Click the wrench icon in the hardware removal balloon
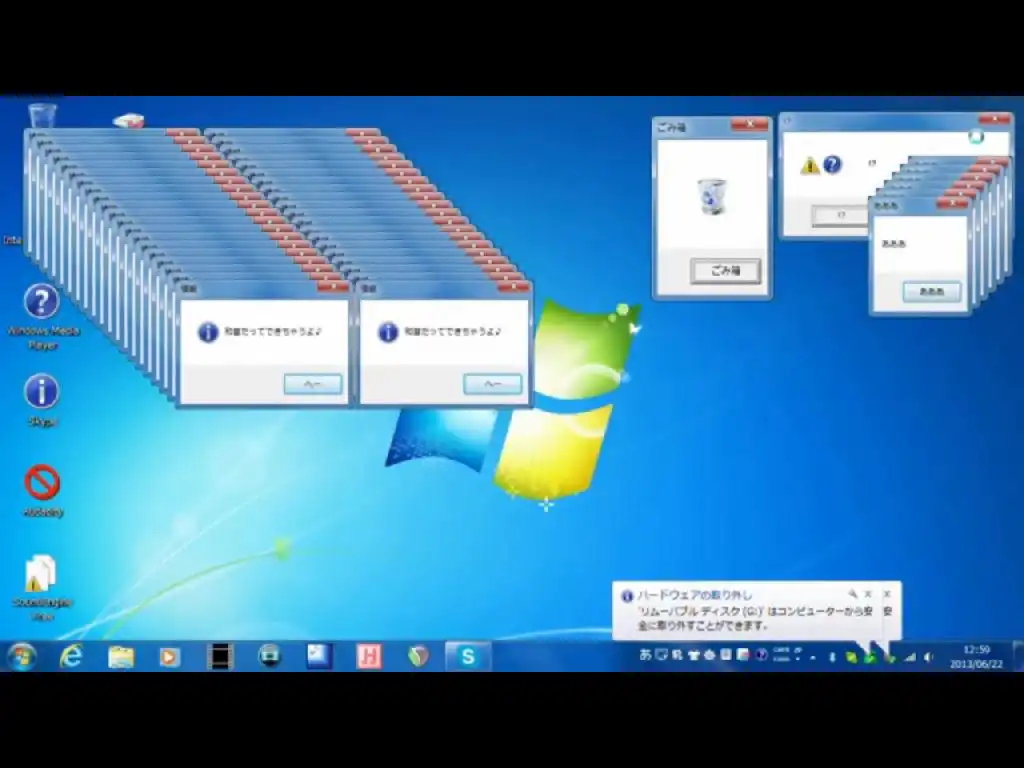Screen dimensions: 1024x768 pyautogui.click(x=852, y=594)
